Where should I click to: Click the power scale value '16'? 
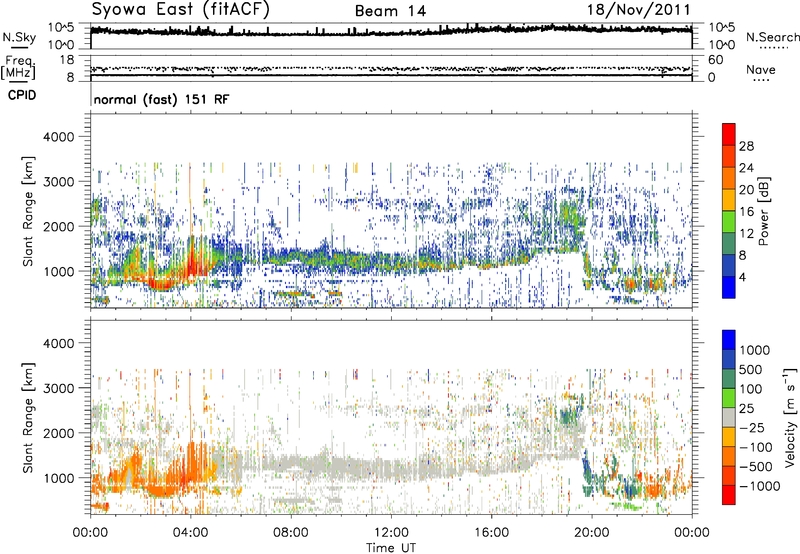click(x=746, y=212)
